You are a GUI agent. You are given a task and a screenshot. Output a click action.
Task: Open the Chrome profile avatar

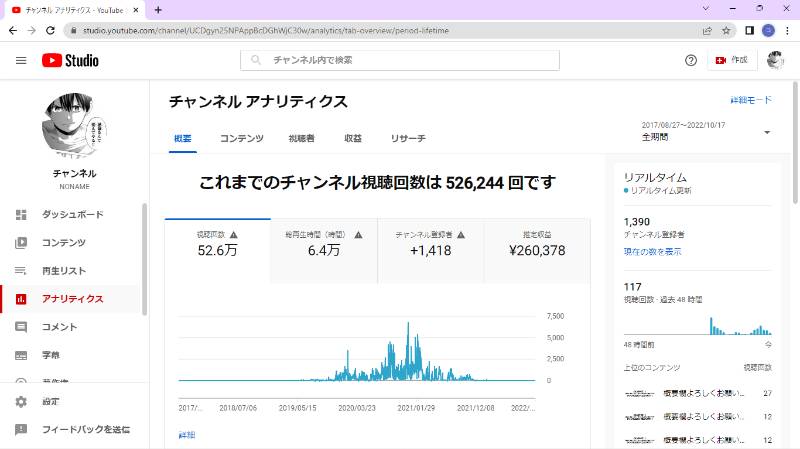[x=768, y=31]
